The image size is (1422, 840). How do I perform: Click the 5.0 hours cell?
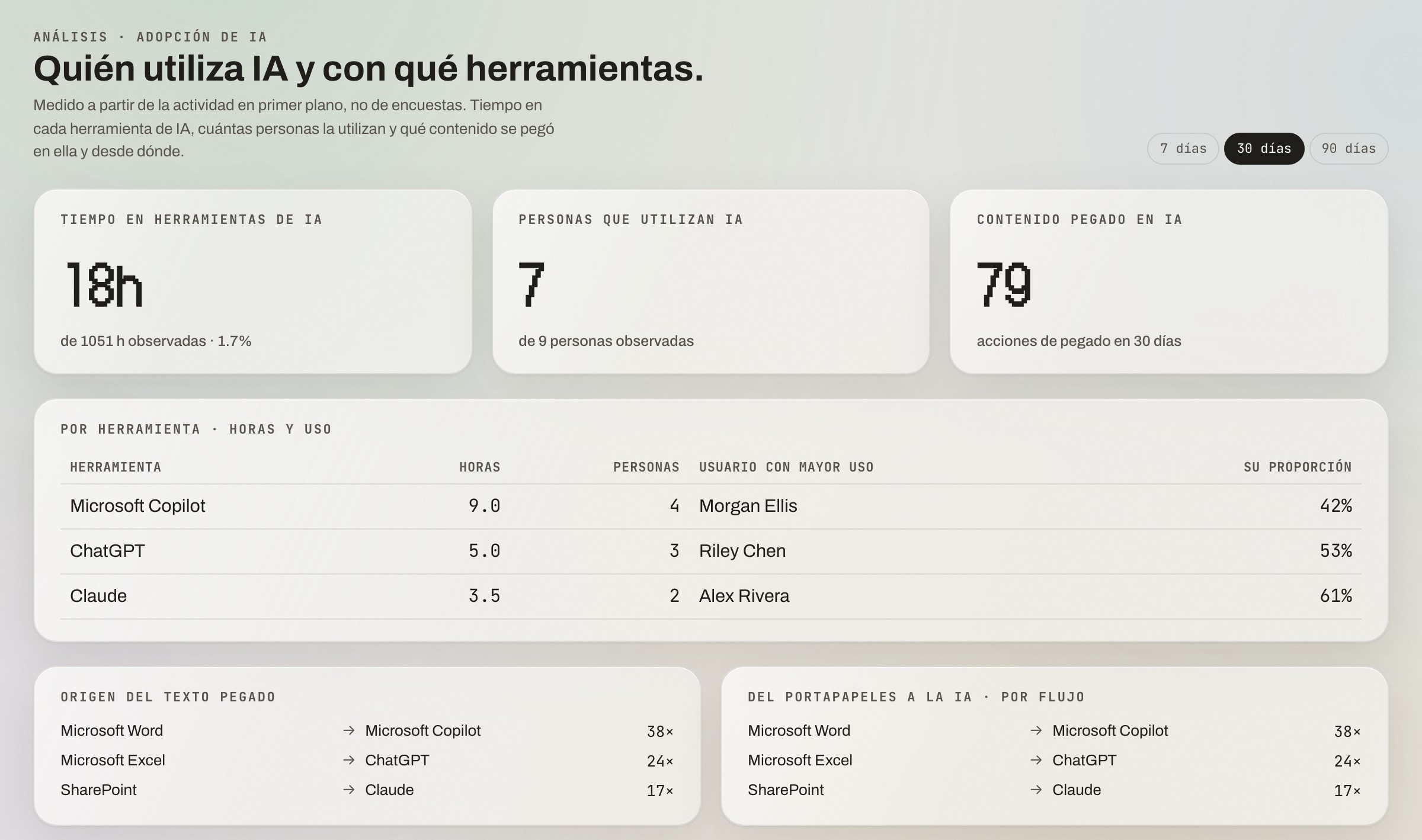(x=485, y=551)
